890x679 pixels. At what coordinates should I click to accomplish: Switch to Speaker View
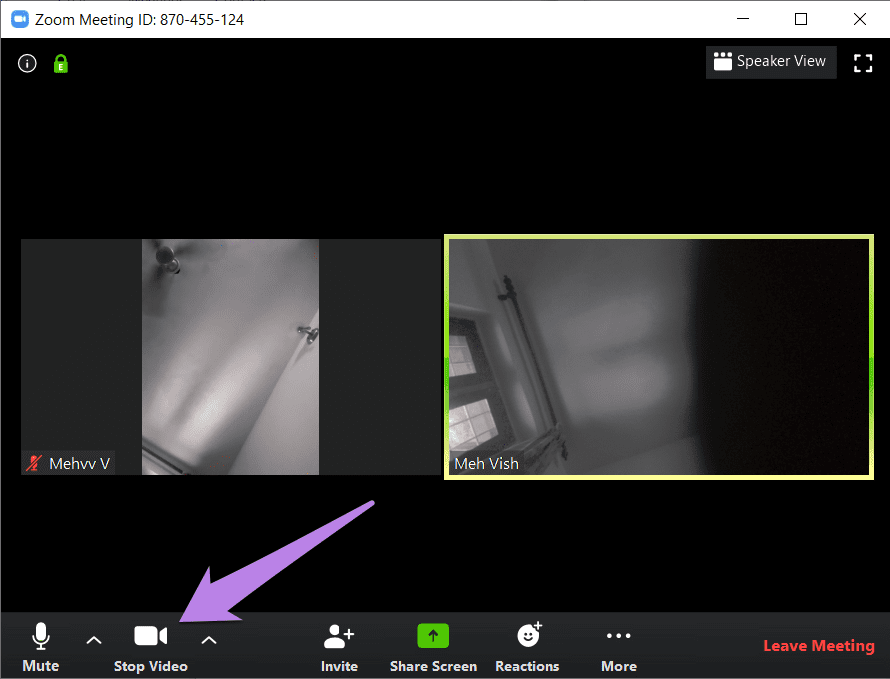point(770,62)
